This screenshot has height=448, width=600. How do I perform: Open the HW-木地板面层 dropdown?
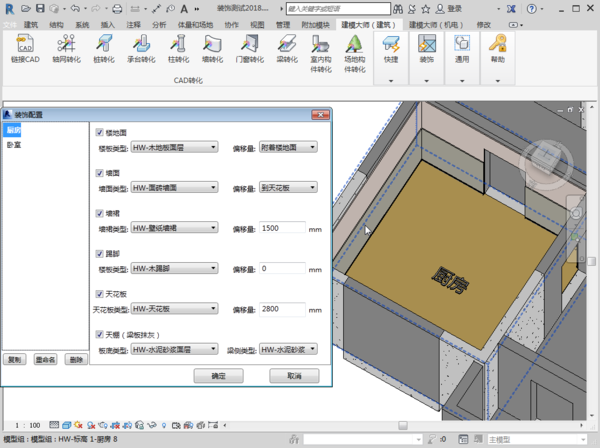[174, 147]
